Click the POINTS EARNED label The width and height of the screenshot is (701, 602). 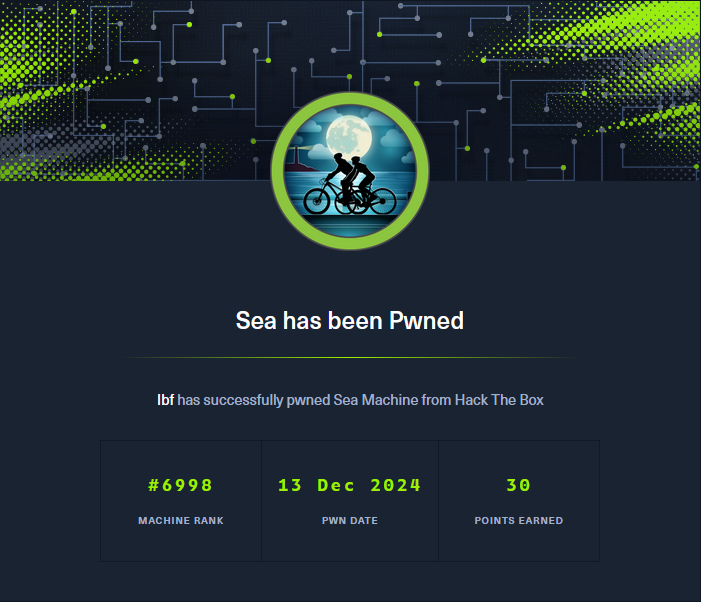(519, 521)
